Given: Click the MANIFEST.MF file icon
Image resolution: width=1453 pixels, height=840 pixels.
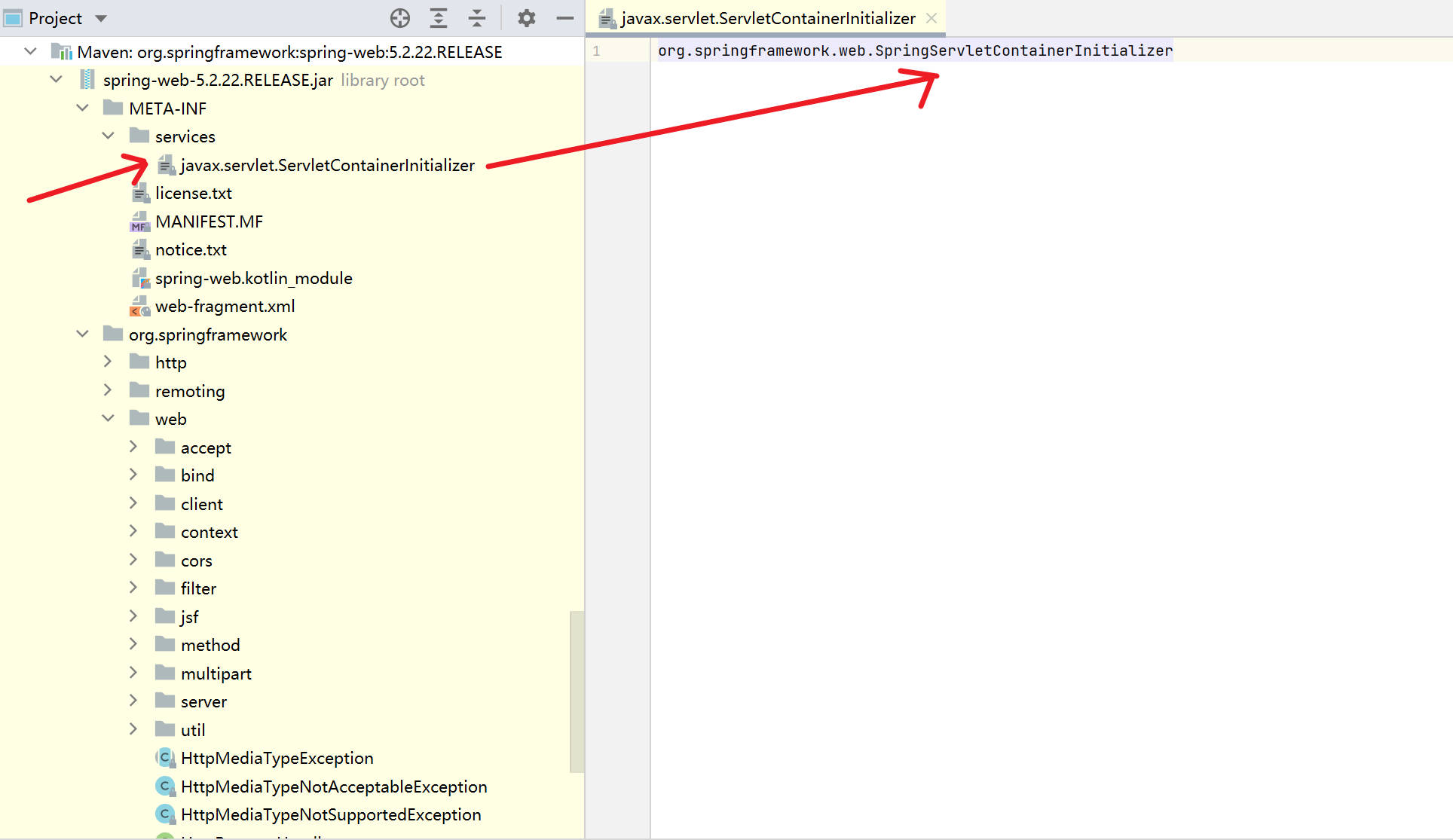Looking at the screenshot, I should pyautogui.click(x=140, y=221).
